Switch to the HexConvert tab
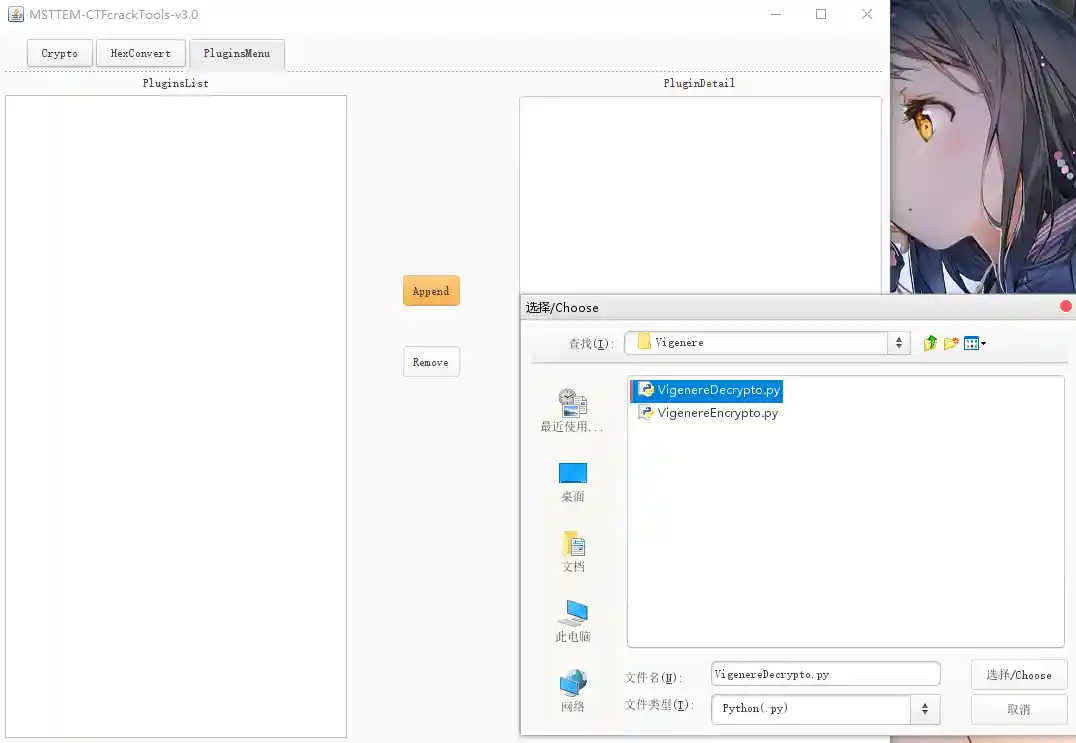This screenshot has height=743, width=1076. pos(141,54)
